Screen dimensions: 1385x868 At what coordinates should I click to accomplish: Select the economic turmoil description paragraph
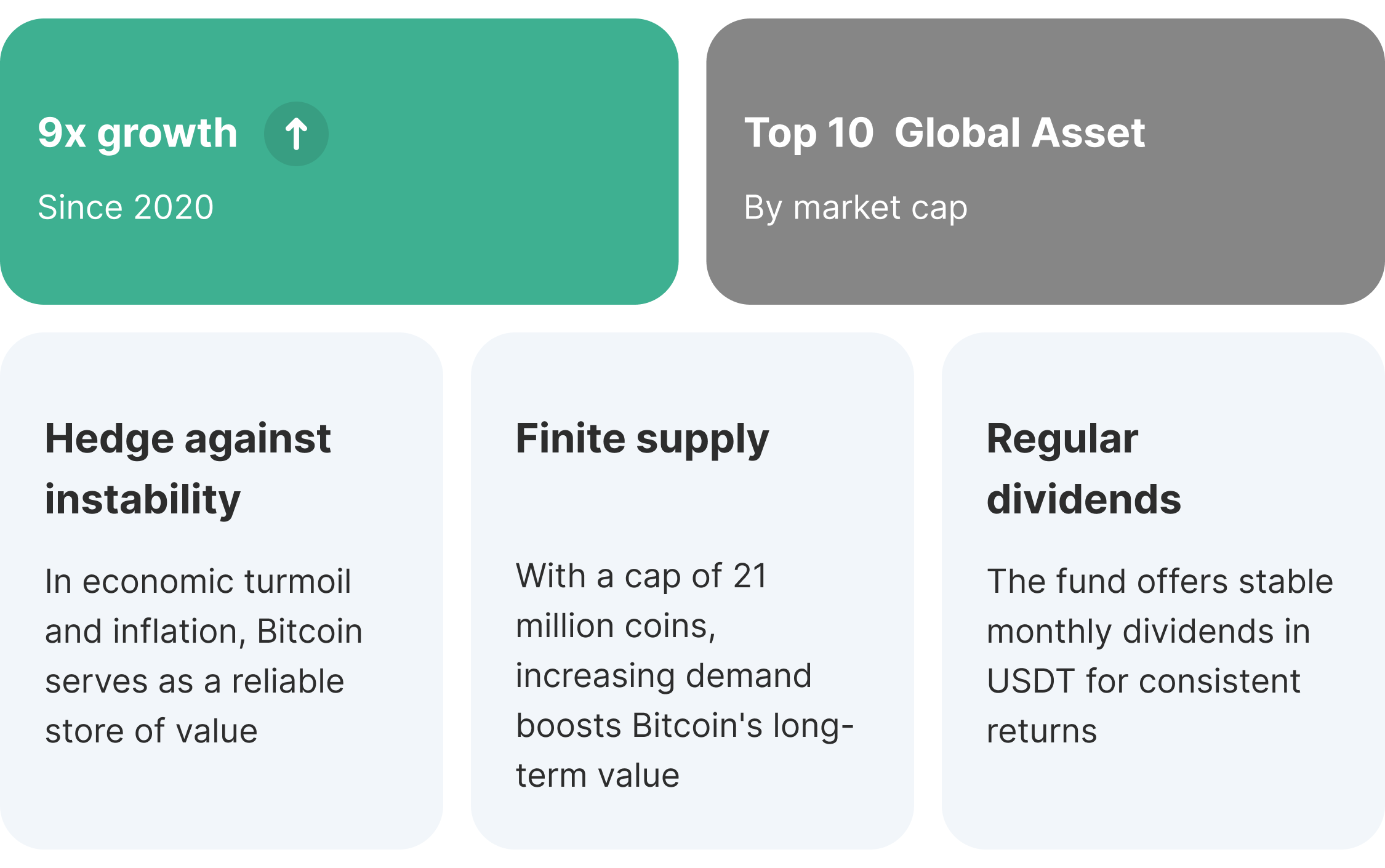tap(203, 656)
